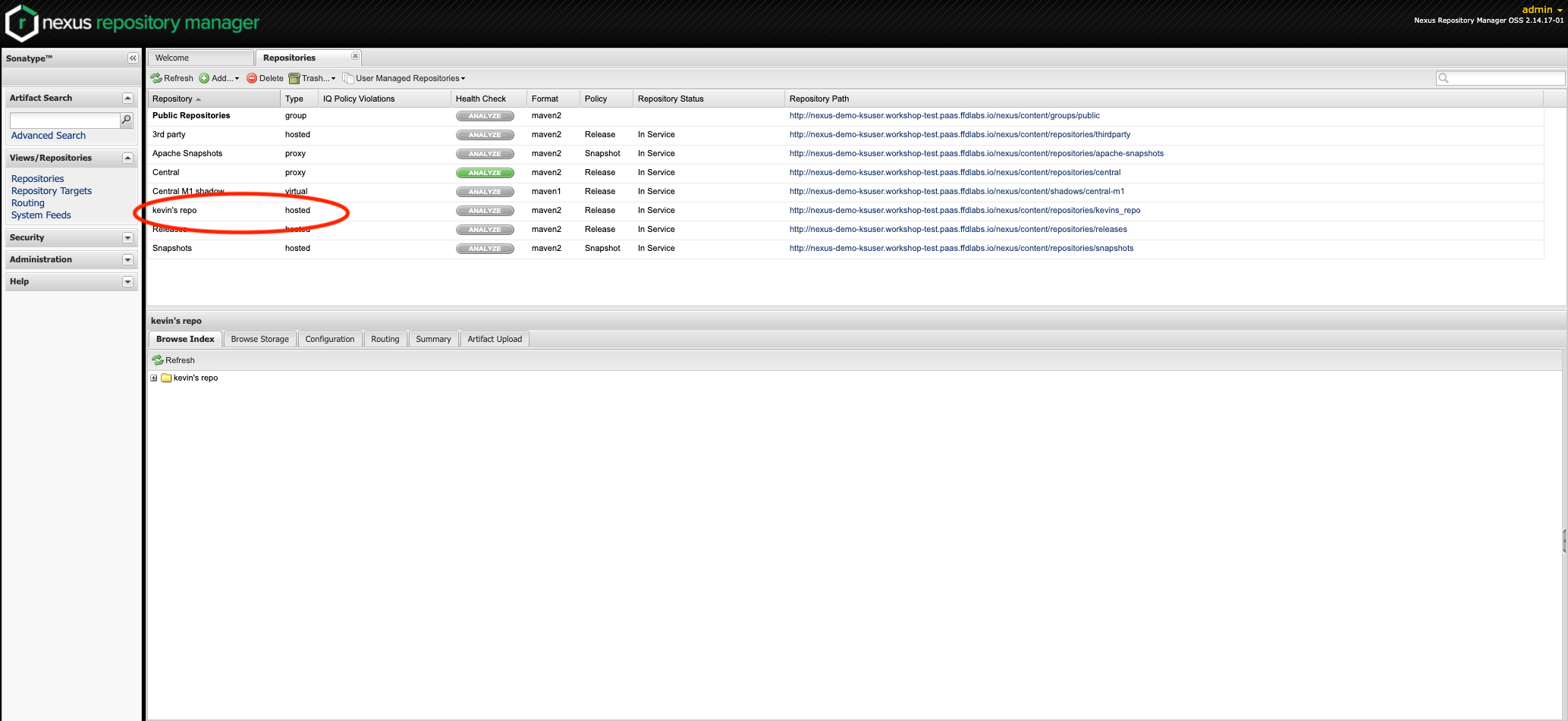Open the repositories/releases path link

tap(958, 230)
